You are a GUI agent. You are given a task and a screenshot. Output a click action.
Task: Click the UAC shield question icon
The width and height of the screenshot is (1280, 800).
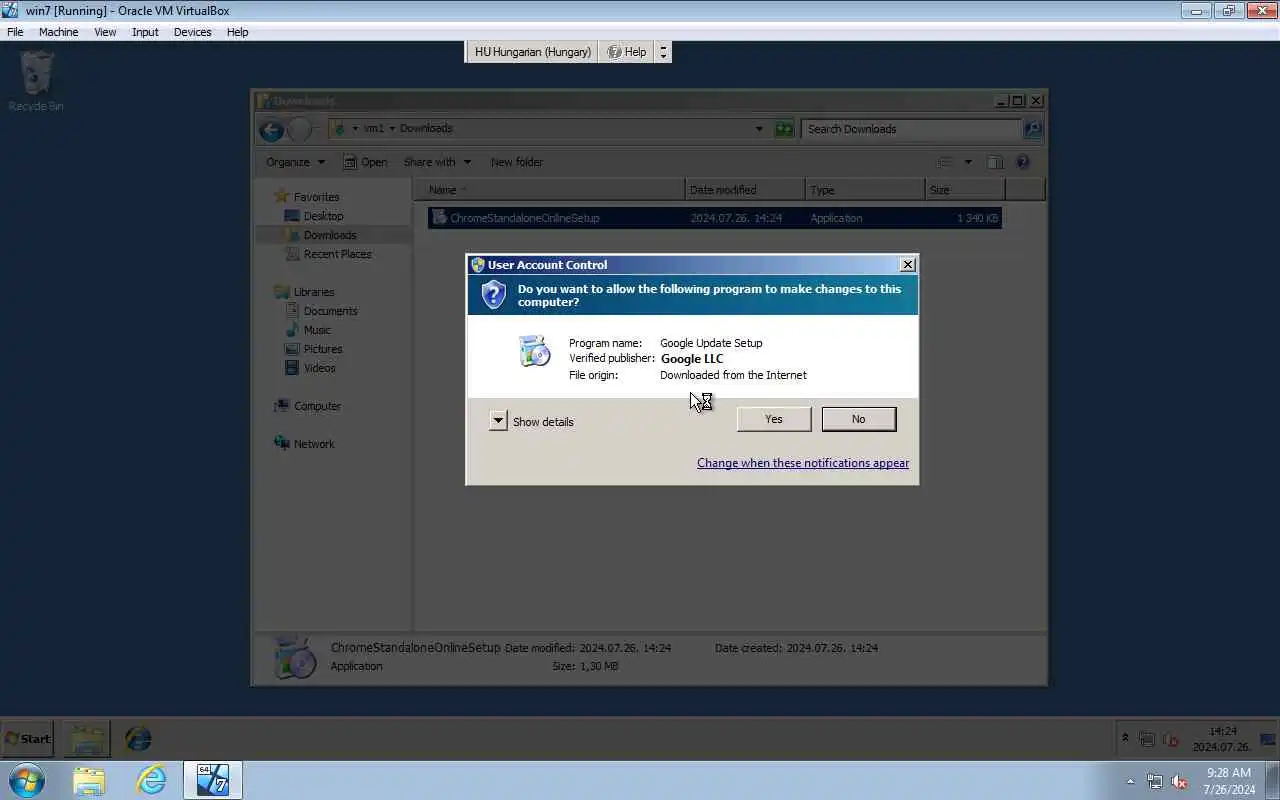pyautogui.click(x=493, y=294)
